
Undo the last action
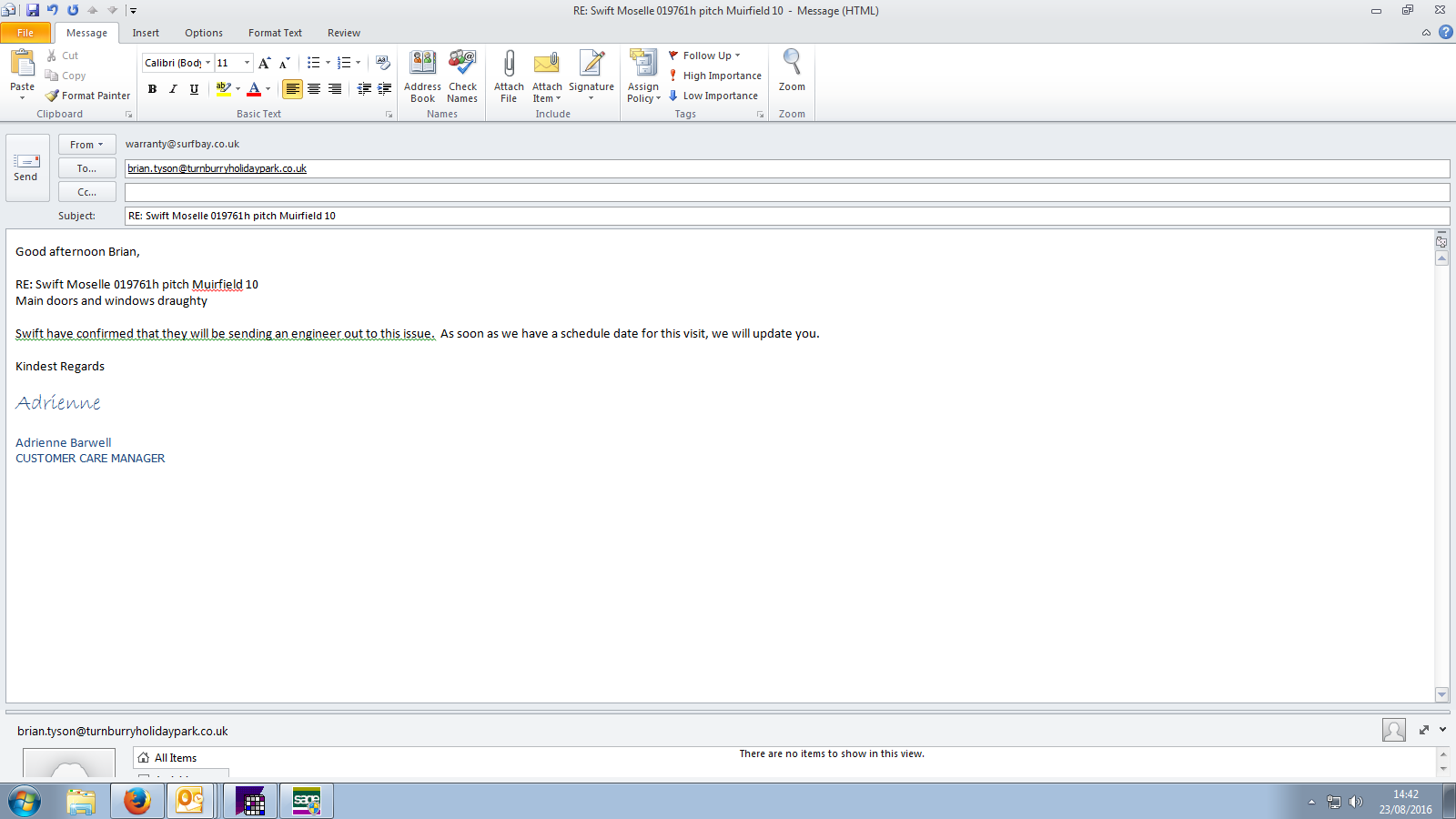[x=53, y=10]
